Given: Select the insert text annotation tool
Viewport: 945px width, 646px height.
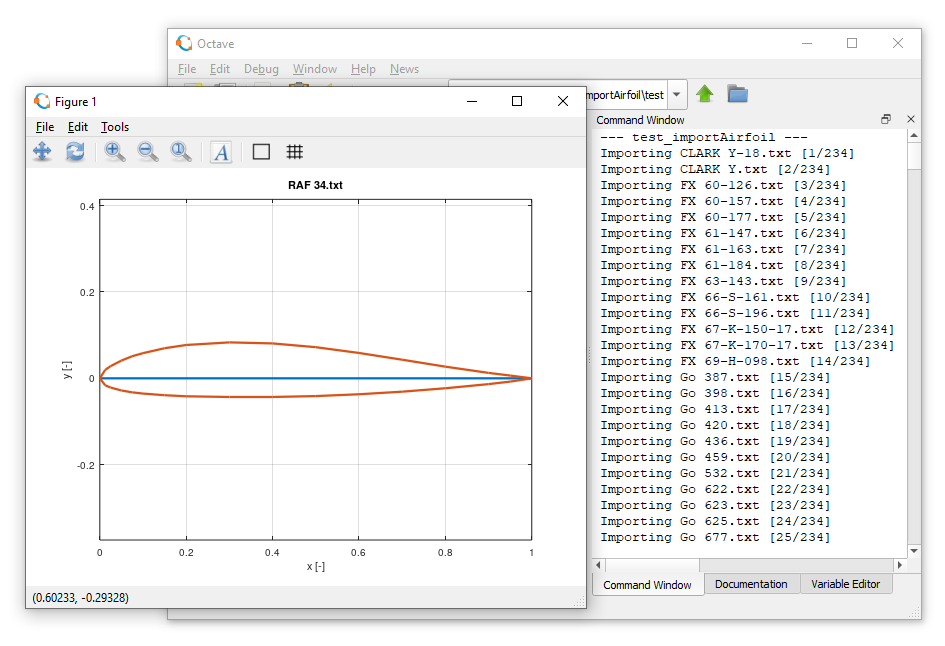Looking at the screenshot, I should coord(221,152).
